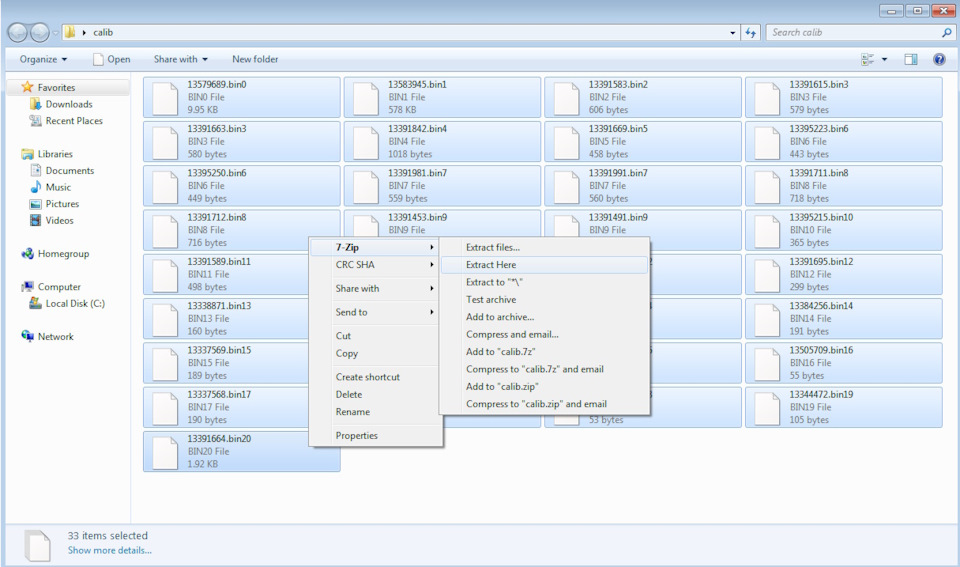Viewport: 960px width, 567px height.
Task: Open the Music library icon
Action: (x=36, y=187)
